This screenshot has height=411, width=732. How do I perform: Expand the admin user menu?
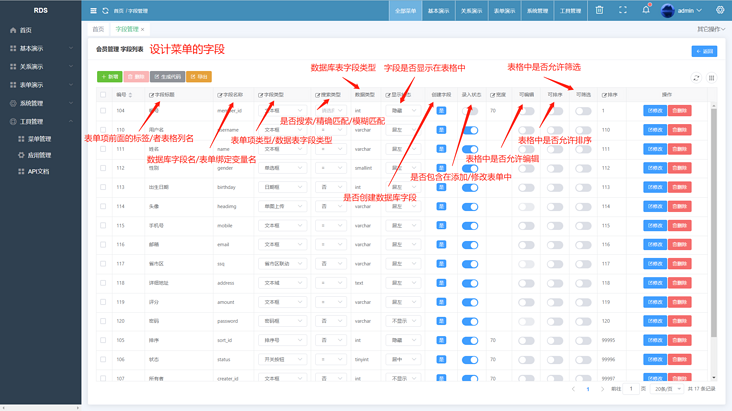pos(682,10)
